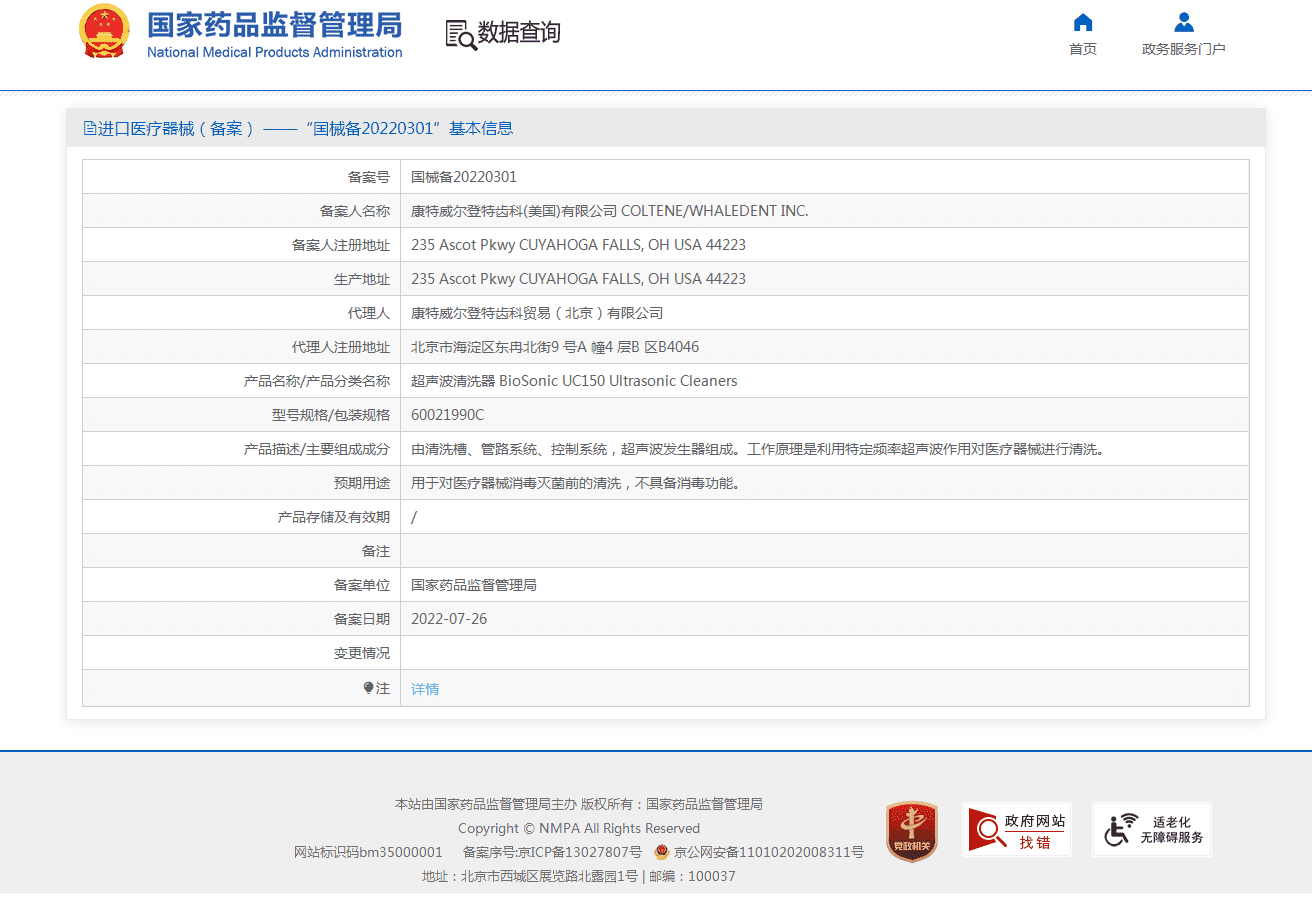The width and height of the screenshot is (1312, 907).
Task: Click the 代理人 row label
Action: click(369, 313)
